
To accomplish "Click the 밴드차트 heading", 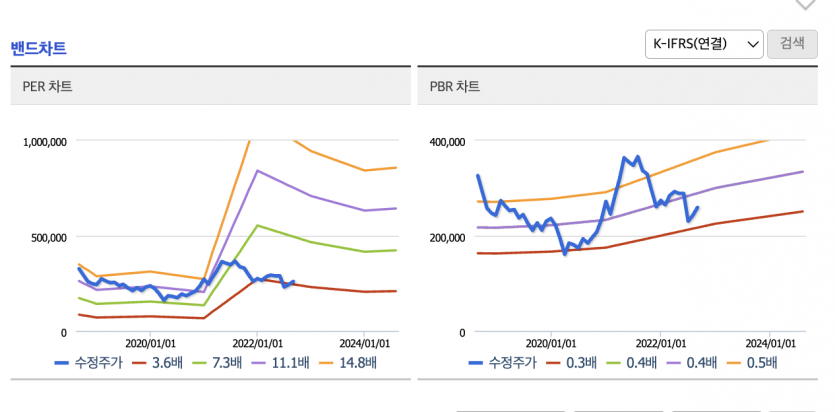I will coord(38,48).
